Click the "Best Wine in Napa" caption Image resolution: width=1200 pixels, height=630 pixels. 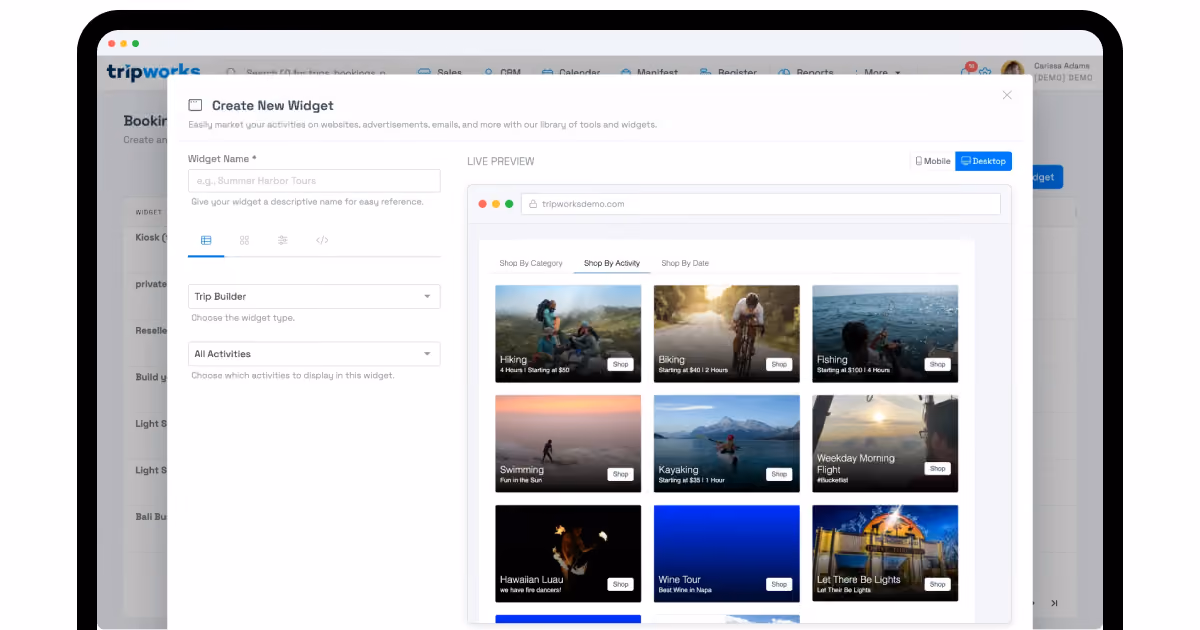684,590
